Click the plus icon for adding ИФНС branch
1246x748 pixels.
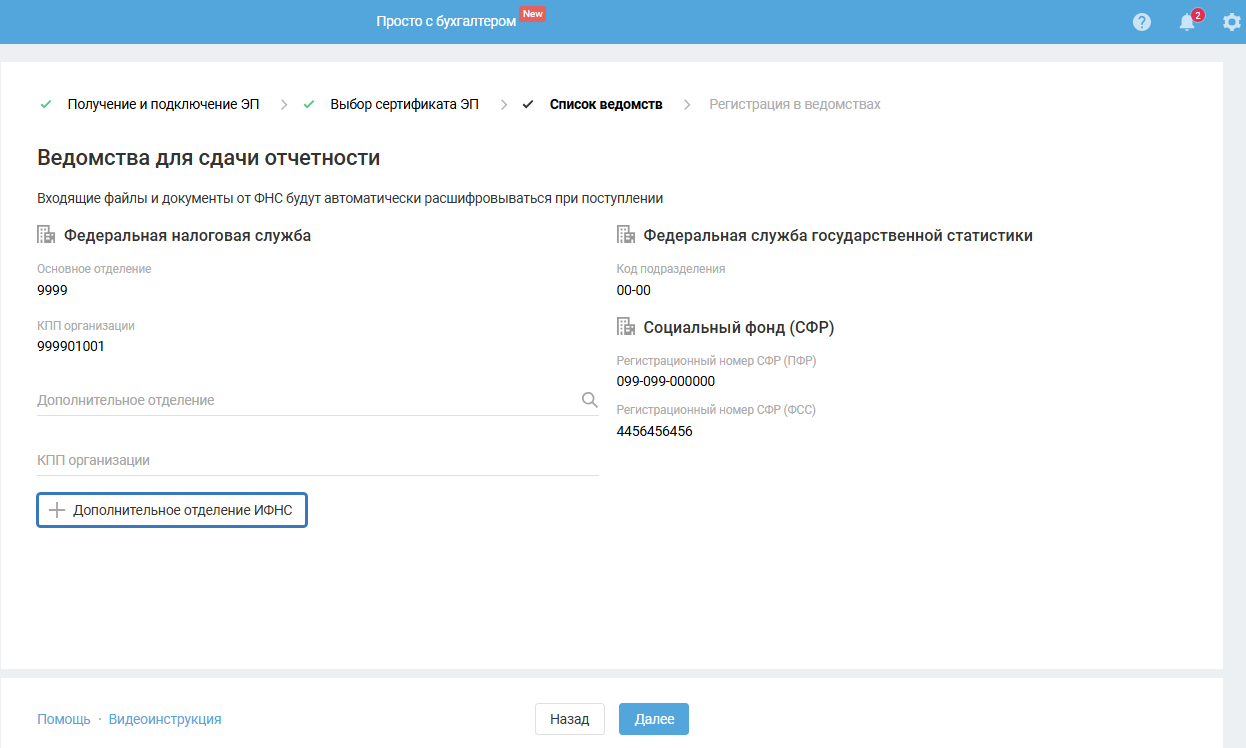click(57, 510)
